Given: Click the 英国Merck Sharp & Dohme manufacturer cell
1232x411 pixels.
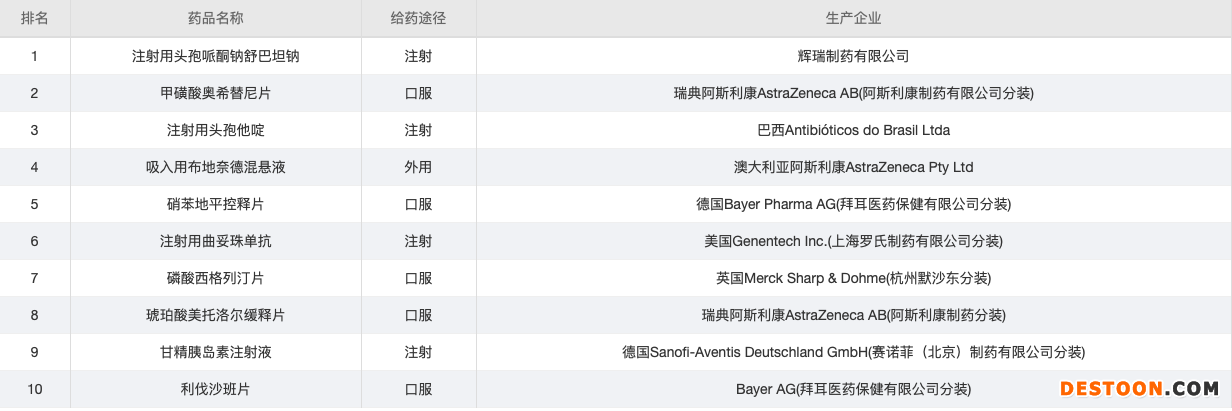Looking at the screenshot, I should [x=853, y=278].
